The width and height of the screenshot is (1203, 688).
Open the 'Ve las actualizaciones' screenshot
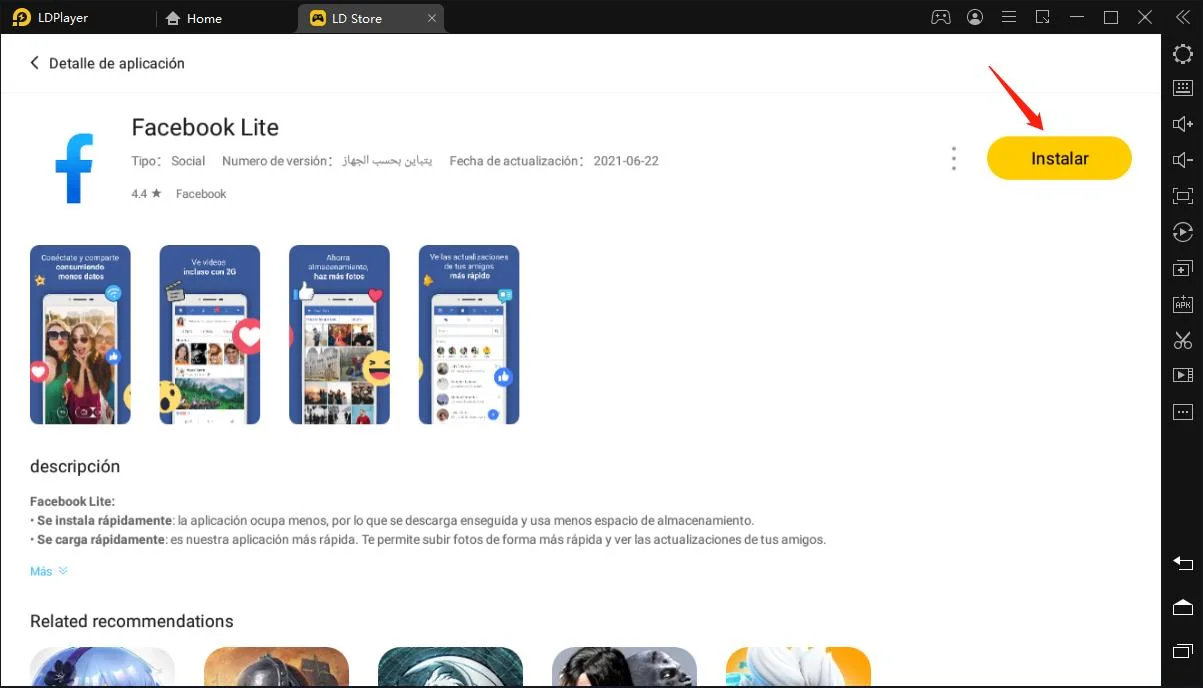click(x=469, y=334)
